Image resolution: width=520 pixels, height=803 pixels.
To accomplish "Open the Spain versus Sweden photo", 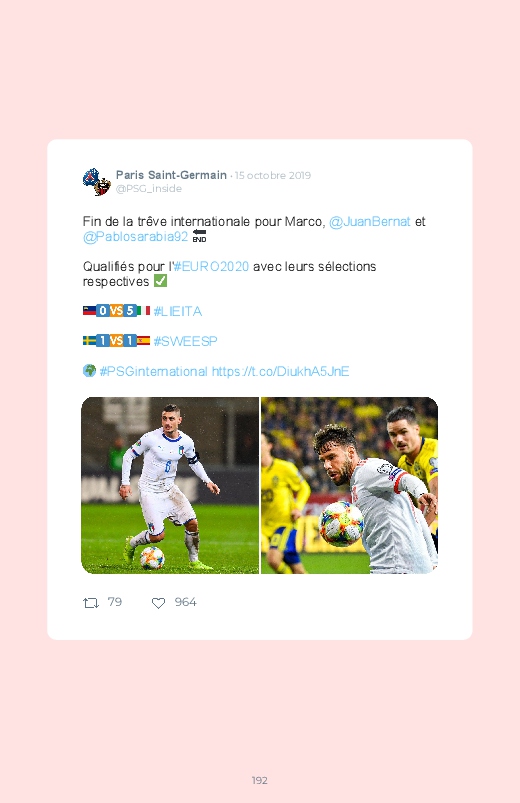I will 349,485.
